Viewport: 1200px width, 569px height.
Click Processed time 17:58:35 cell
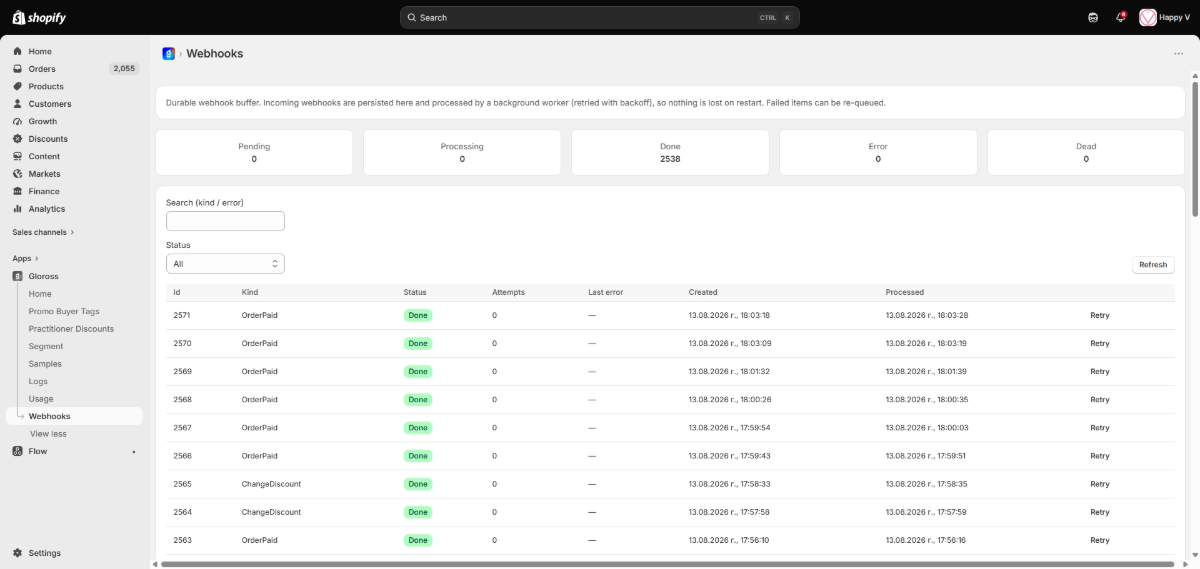(x=926, y=484)
